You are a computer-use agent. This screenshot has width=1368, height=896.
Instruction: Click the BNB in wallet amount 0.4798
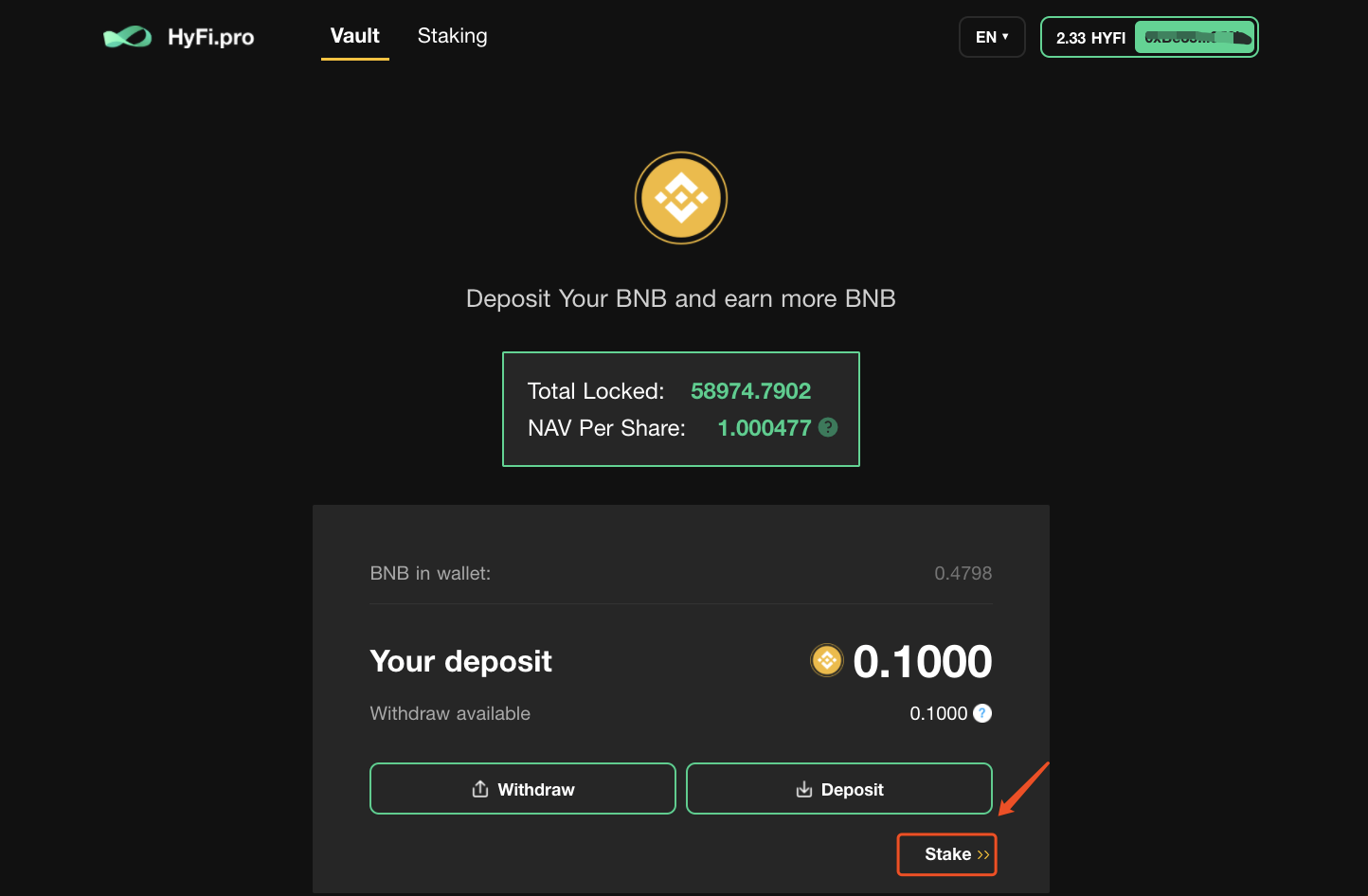click(x=963, y=573)
